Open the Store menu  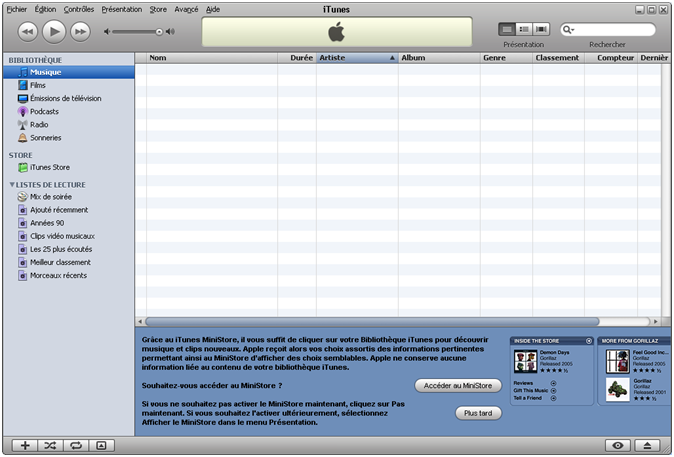tap(158, 9)
